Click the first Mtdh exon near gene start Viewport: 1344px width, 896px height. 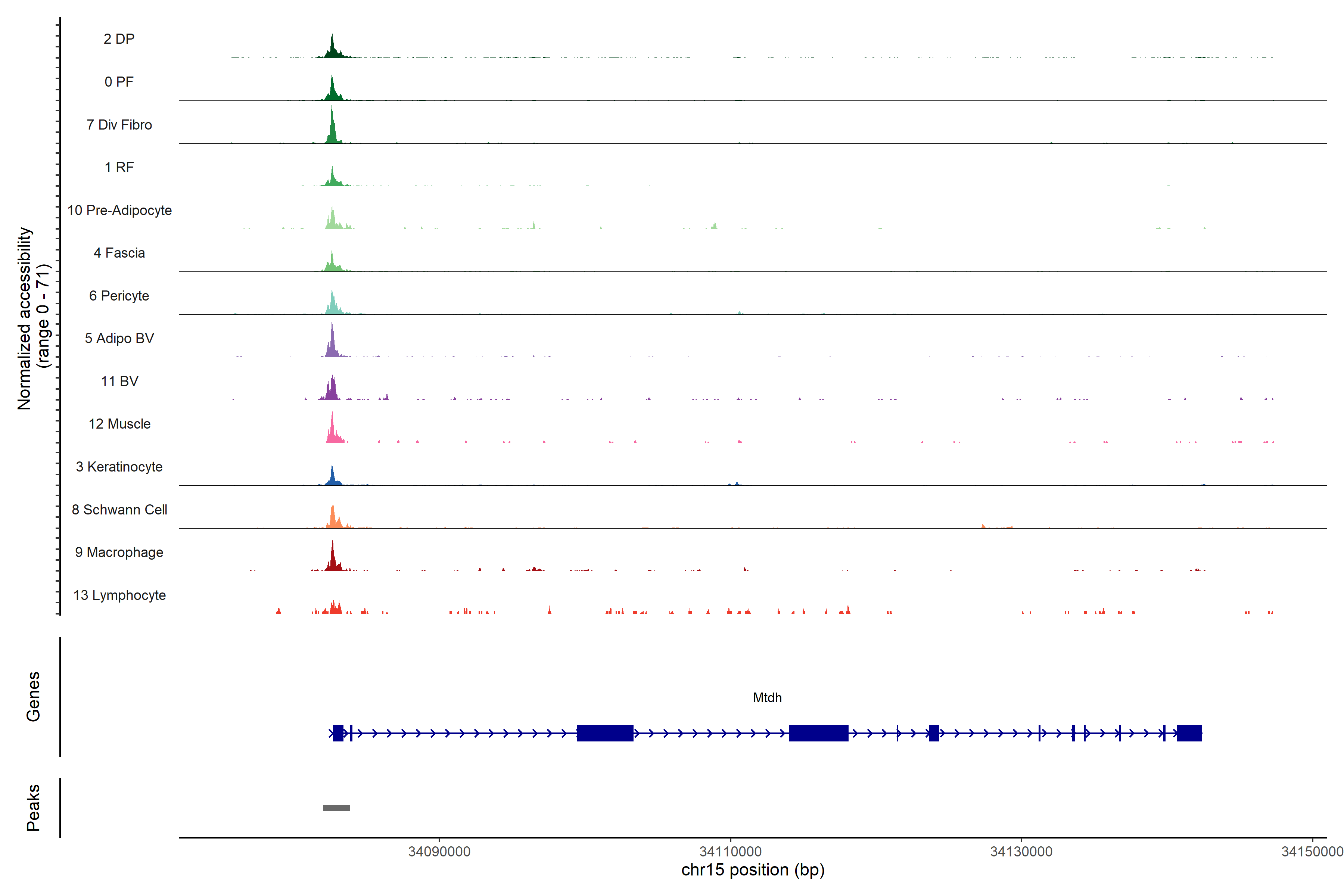pyautogui.click(x=338, y=733)
